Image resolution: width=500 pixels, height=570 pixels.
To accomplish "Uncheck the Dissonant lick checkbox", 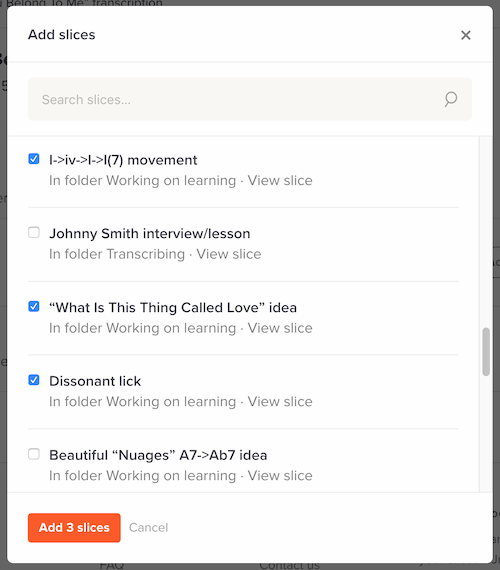I will [34, 380].
